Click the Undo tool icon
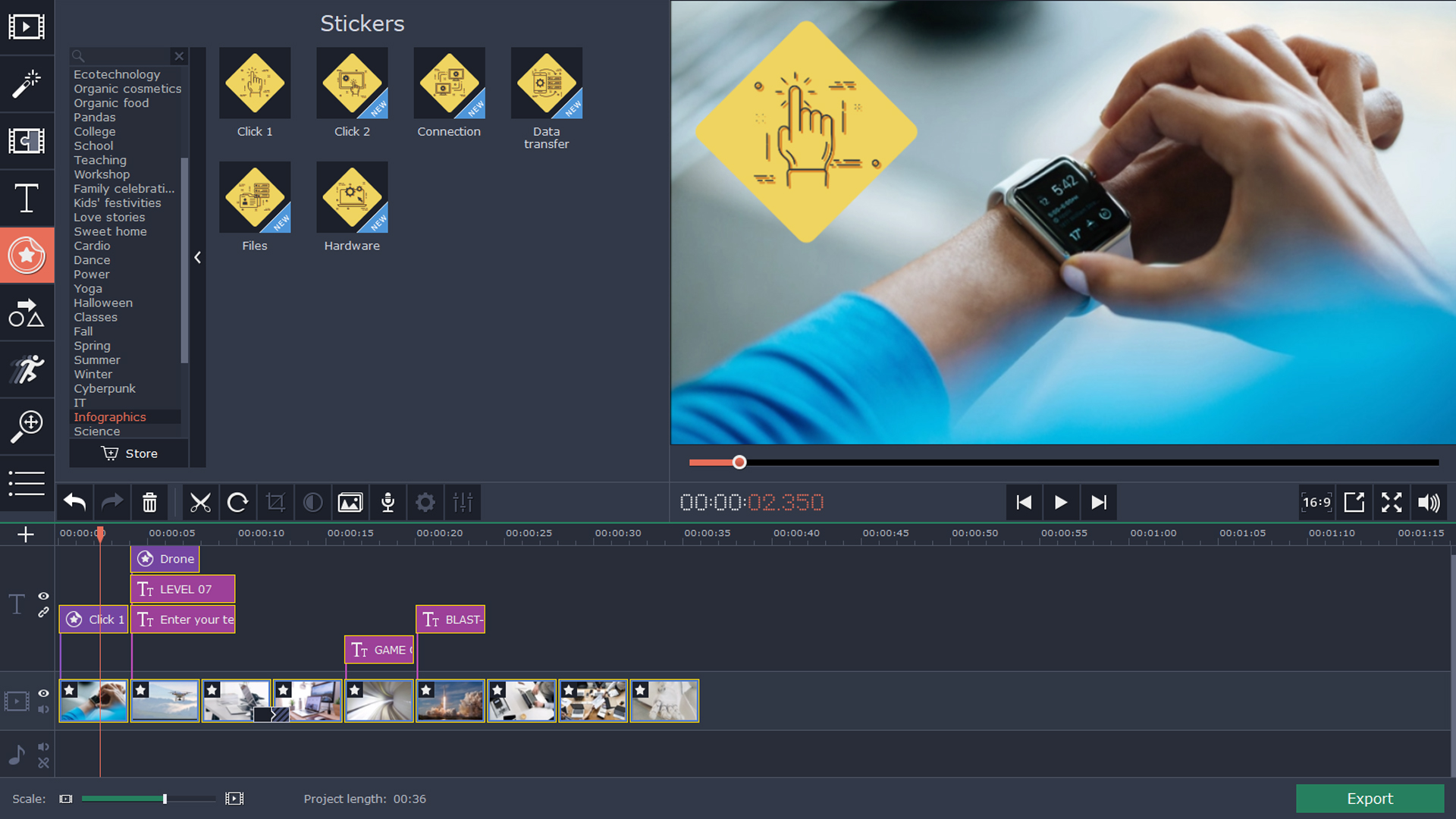The image size is (1456, 819). [x=74, y=502]
